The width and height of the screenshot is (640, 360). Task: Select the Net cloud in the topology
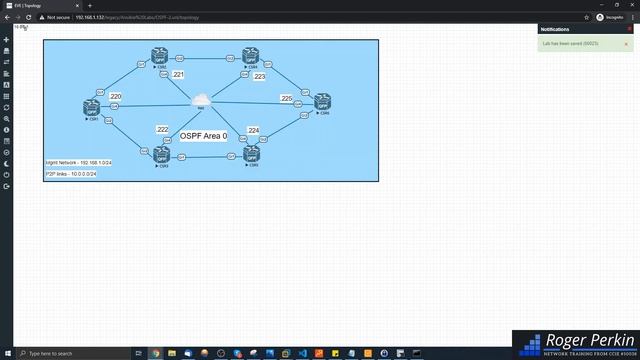coord(201,100)
